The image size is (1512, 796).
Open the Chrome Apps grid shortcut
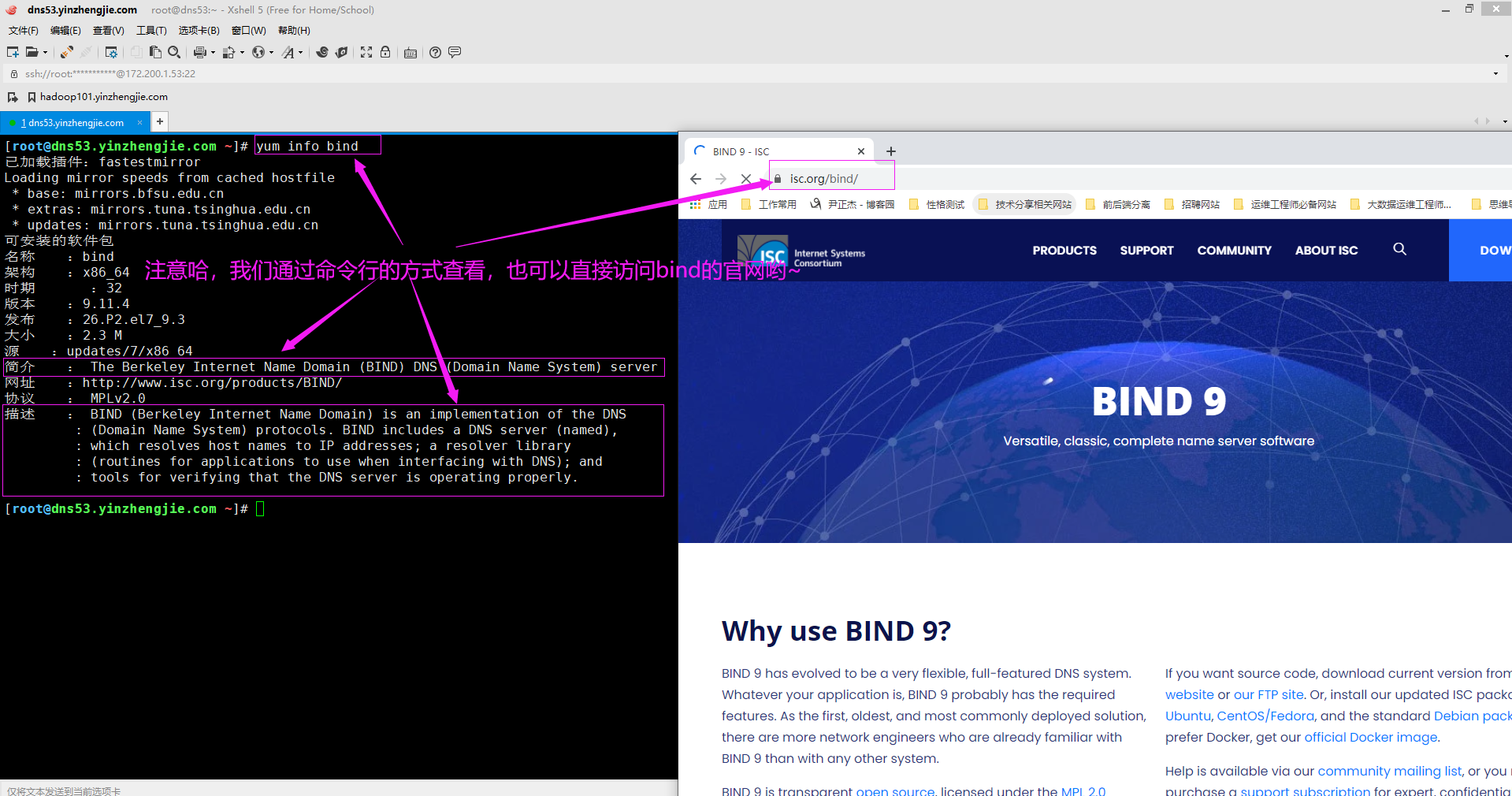tap(695, 205)
